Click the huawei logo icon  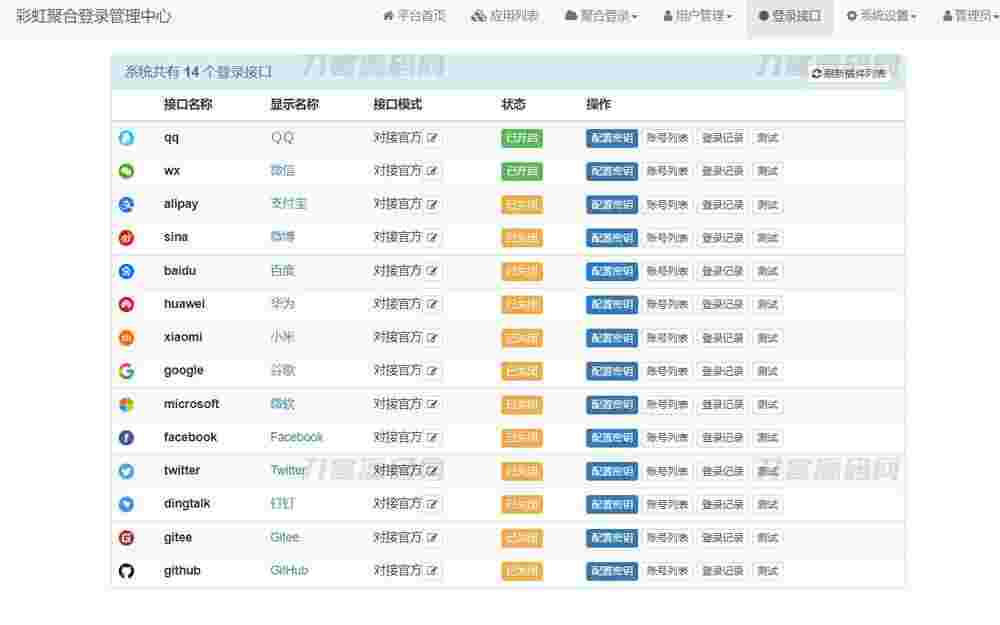pyautogui.click(x=126, y=304)
